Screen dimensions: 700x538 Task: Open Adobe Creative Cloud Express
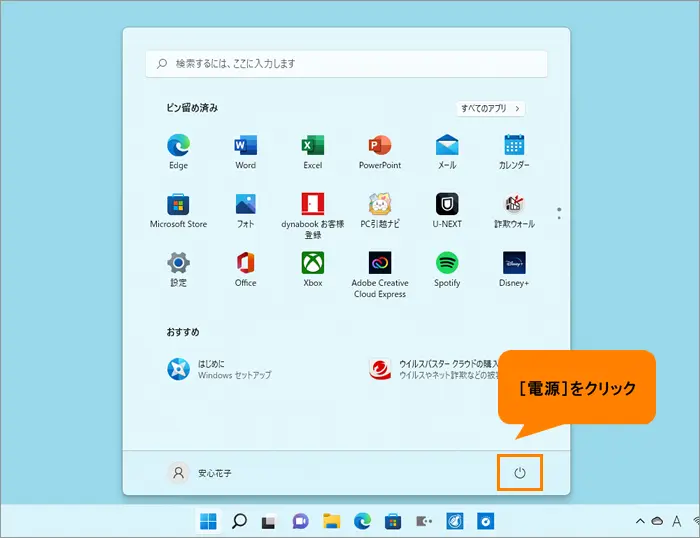380,275
